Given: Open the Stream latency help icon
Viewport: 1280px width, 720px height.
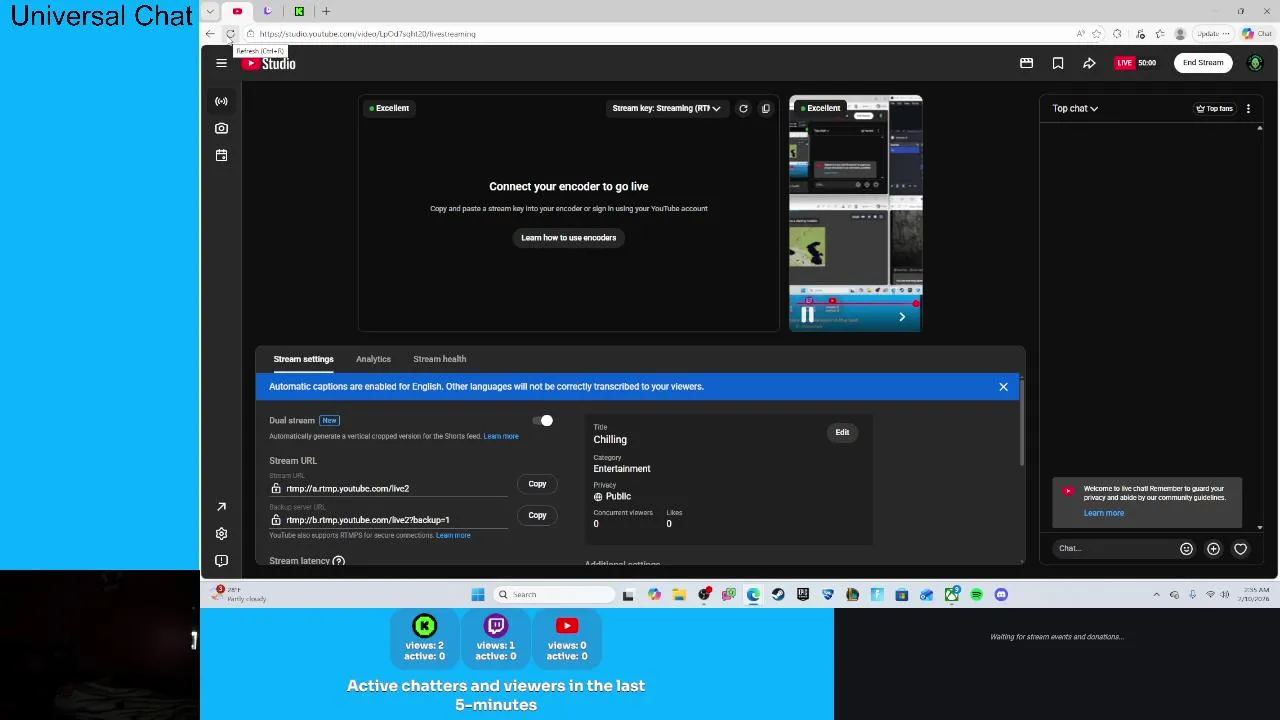Looking at the screenshot, I should pyautogui.click(x=339, y=561).
